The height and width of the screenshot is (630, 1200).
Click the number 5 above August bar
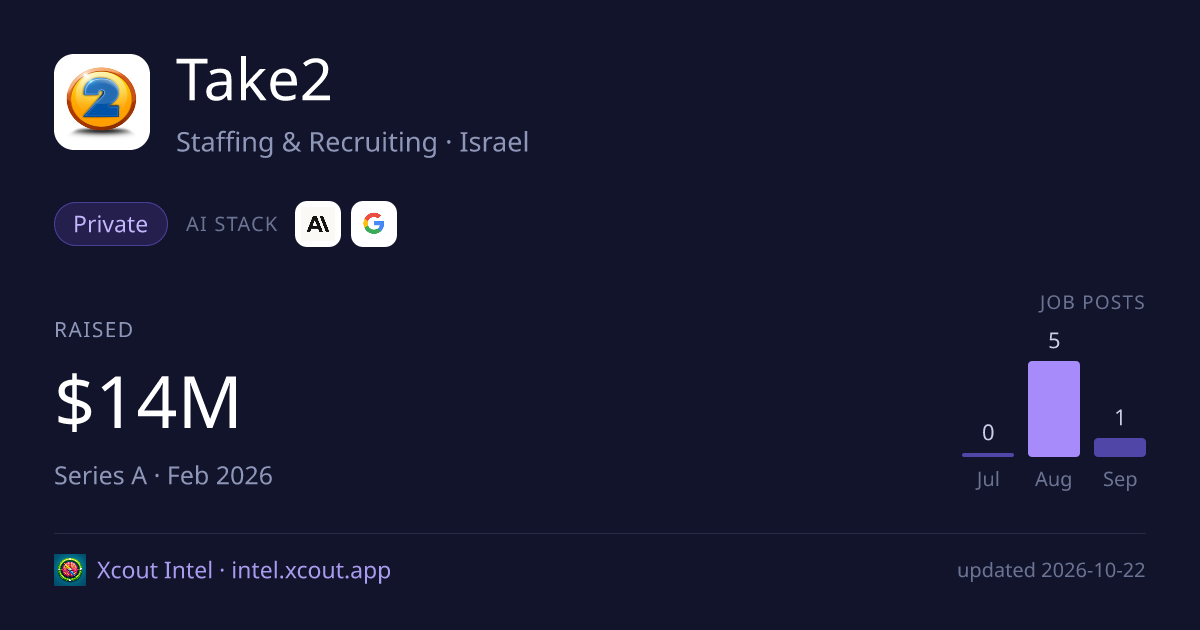(x=1054, y=341)
